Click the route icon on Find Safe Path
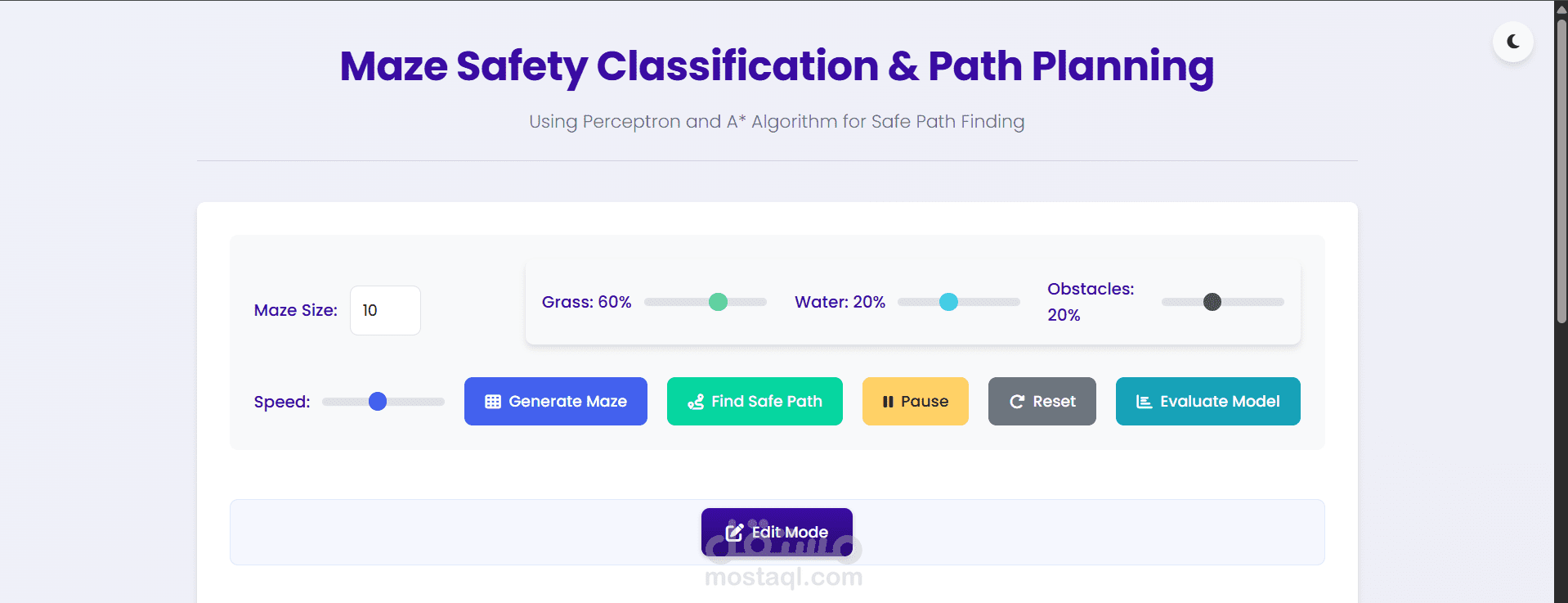Screen dimensions: 1568x603 coord(696,402)
